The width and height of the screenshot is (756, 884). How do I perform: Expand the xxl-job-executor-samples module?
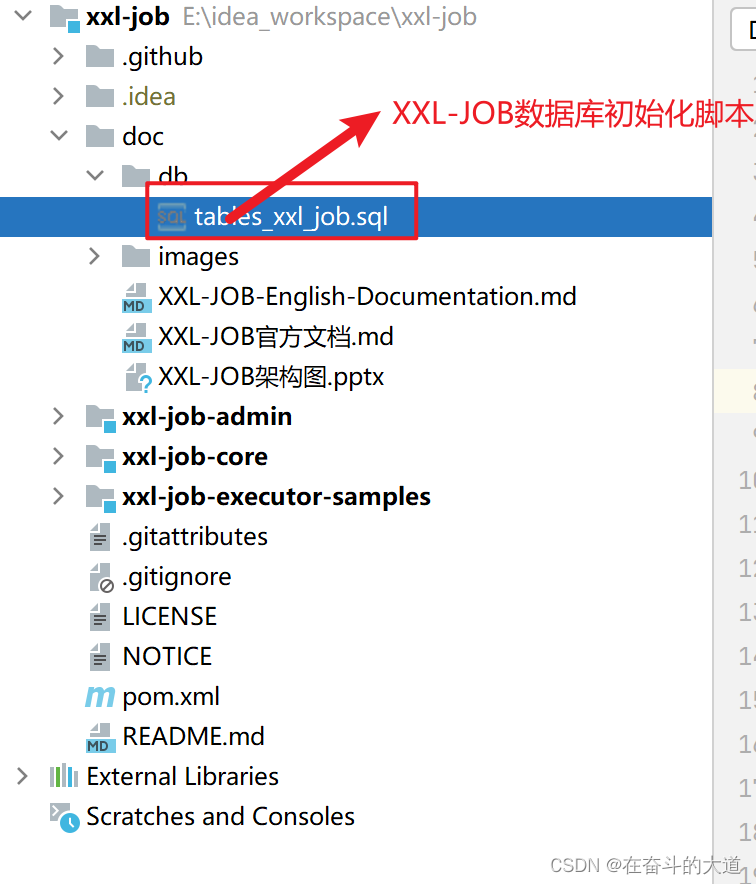pos(58,497)
